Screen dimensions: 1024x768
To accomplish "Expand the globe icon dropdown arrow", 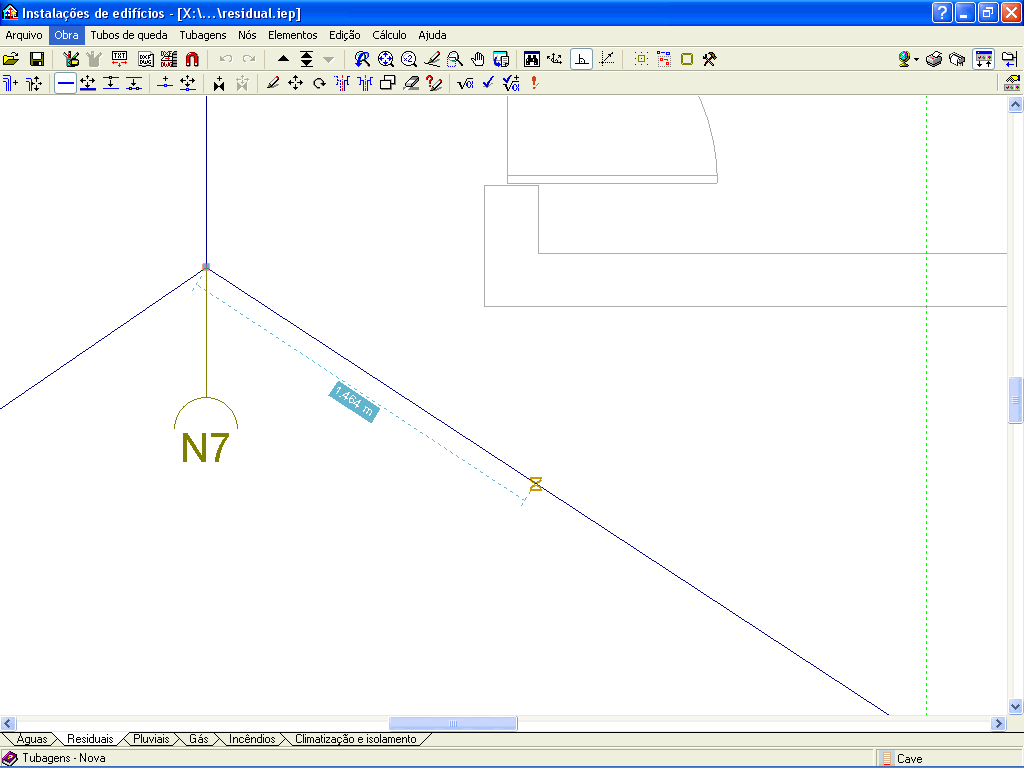I will click(916, 60).
